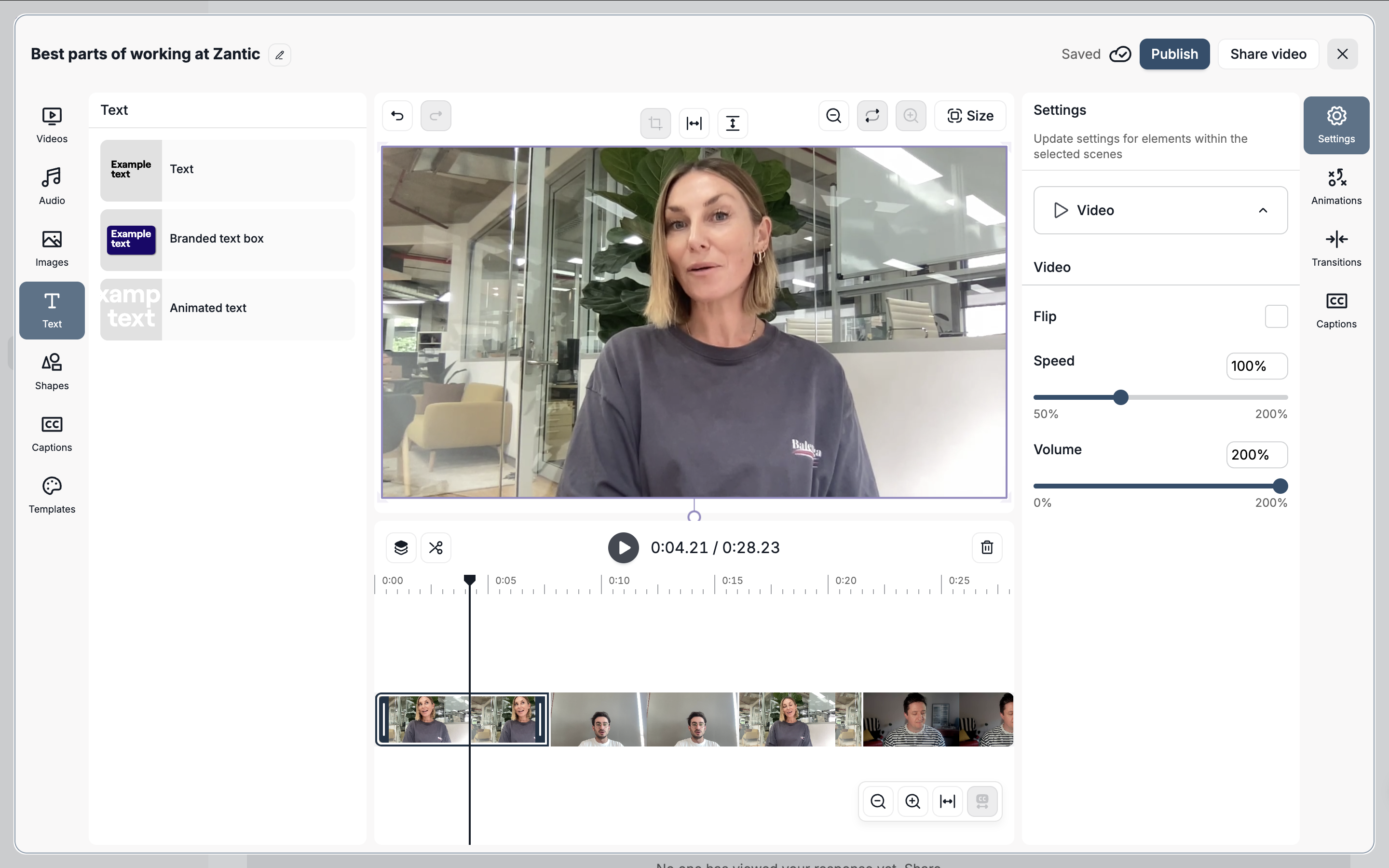Open the Size options button
Screen dimensions: 1389x868
pyautogui.click(x=970, y=116)
